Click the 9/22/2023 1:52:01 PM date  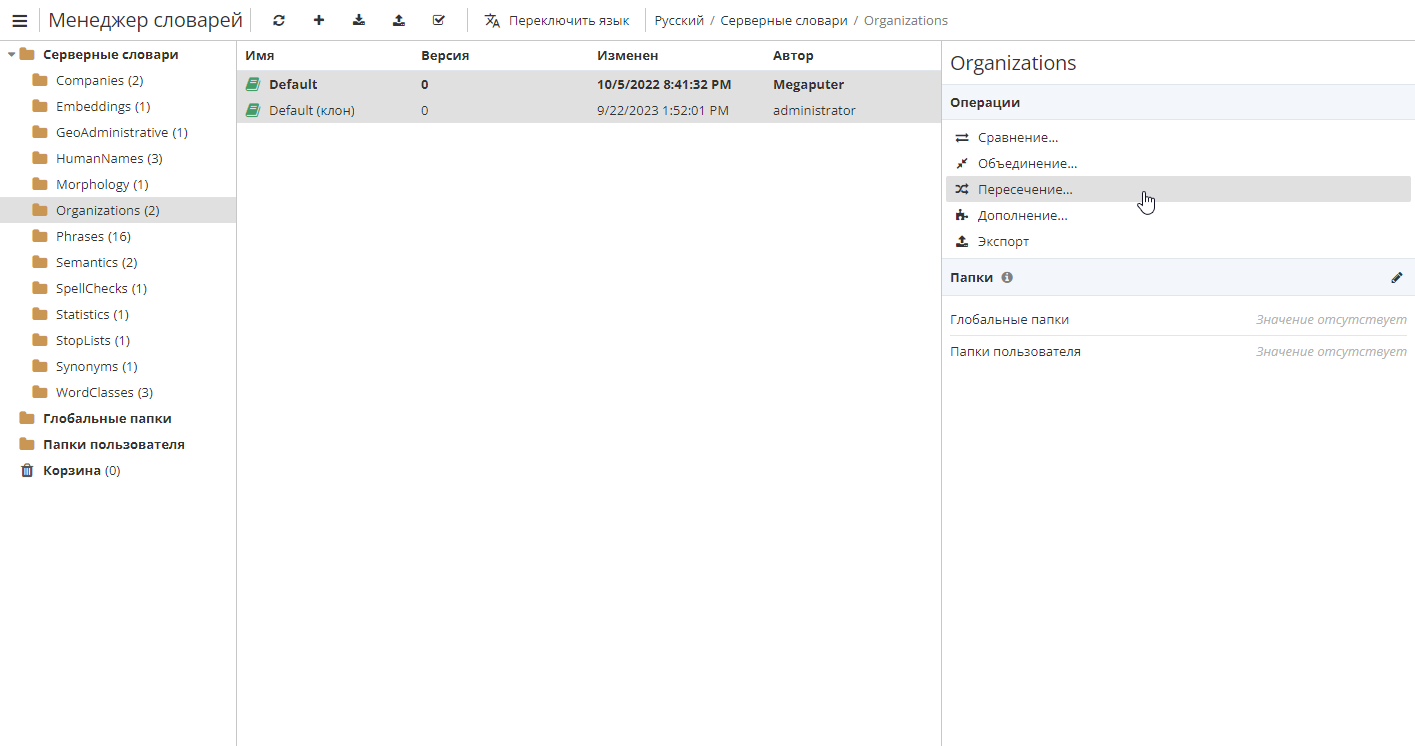663,110
